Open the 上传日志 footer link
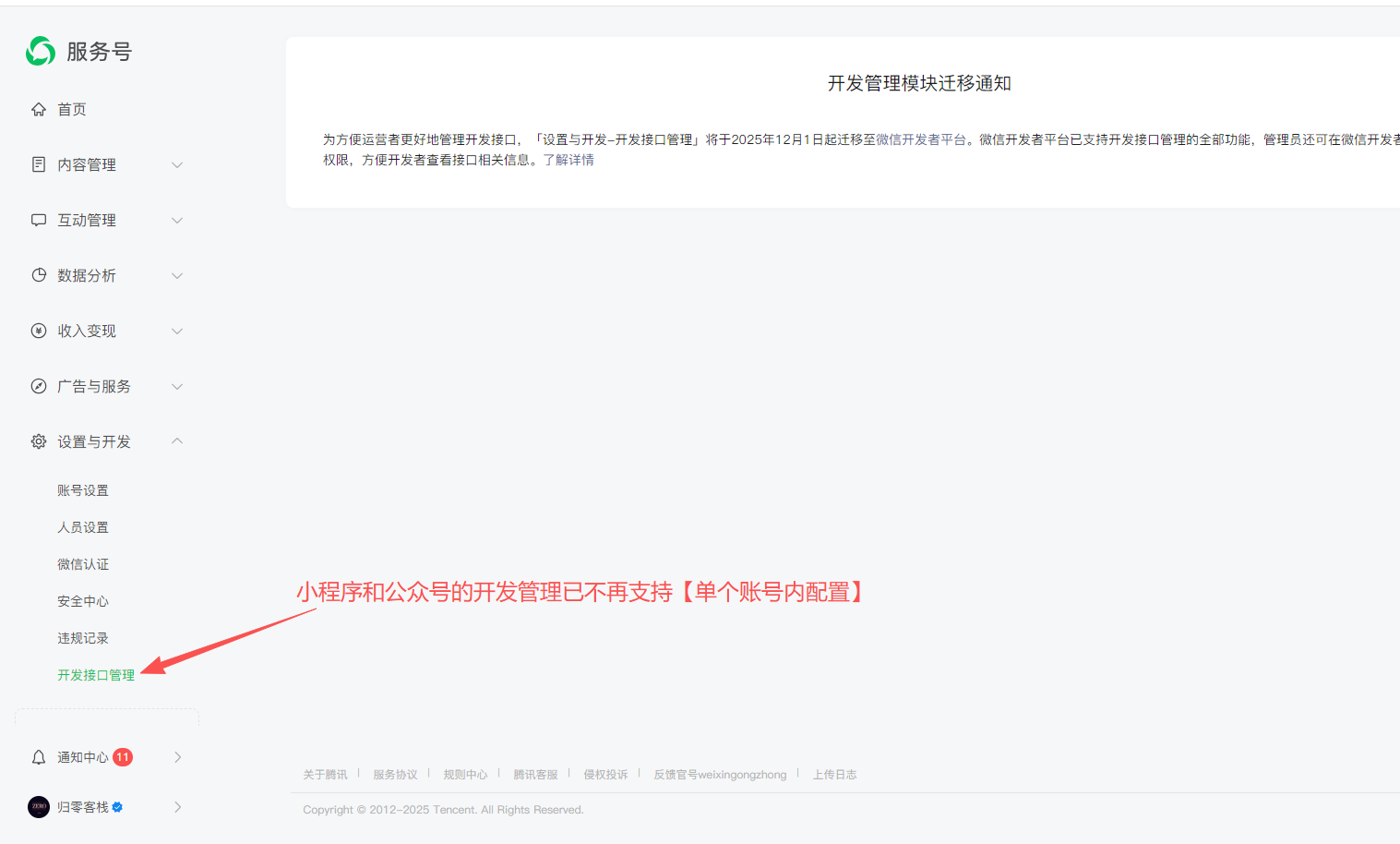This screenshot has width=1400, height=844. click(835, 775)
